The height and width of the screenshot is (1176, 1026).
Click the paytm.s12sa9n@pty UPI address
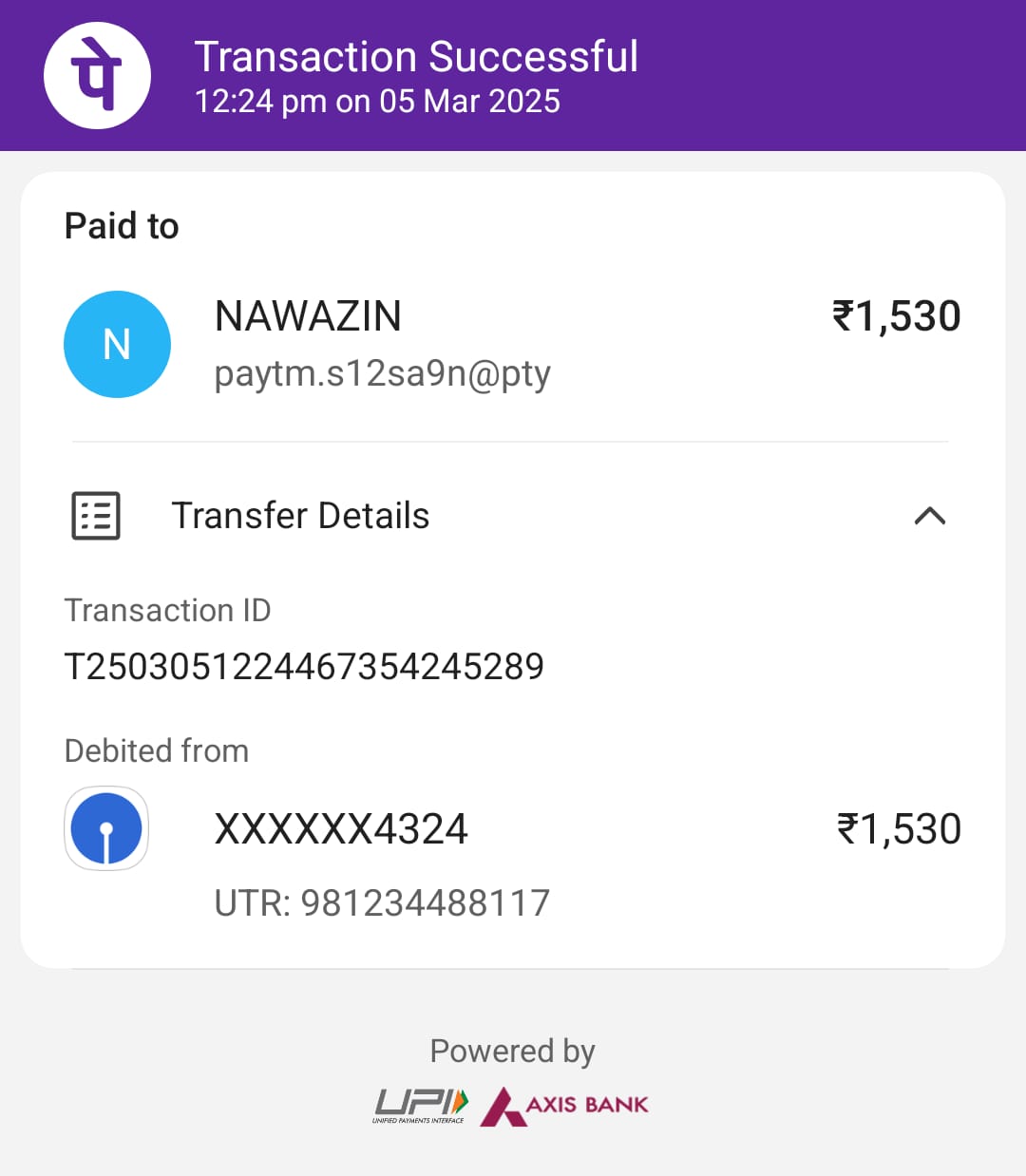coord(382,373)
